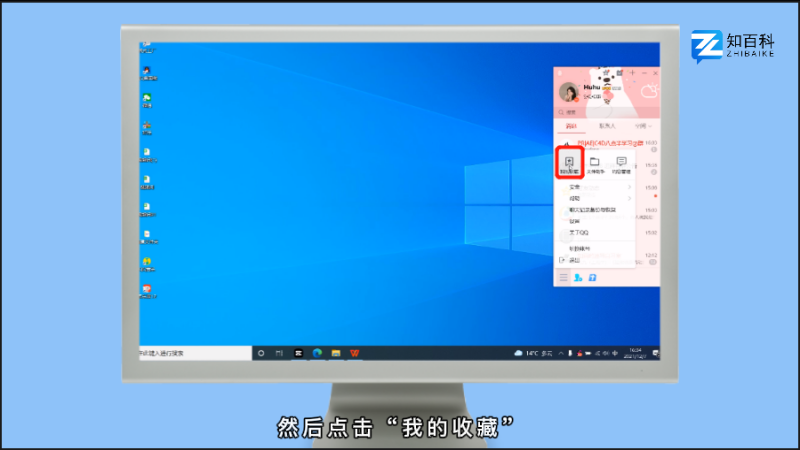
Task: Click the Huhu nickname text
Action: (592, 87)
